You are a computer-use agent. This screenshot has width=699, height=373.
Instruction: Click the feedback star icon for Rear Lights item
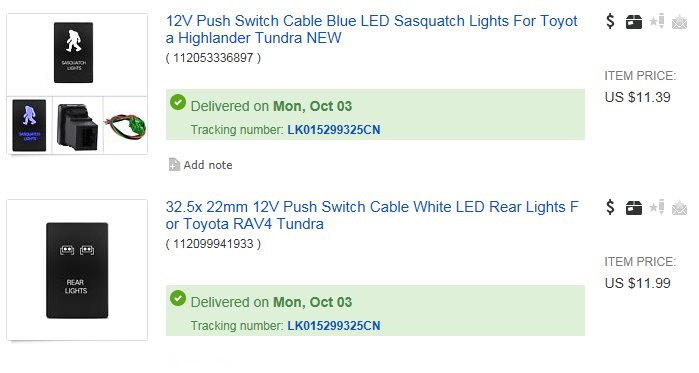click(657, 207)
